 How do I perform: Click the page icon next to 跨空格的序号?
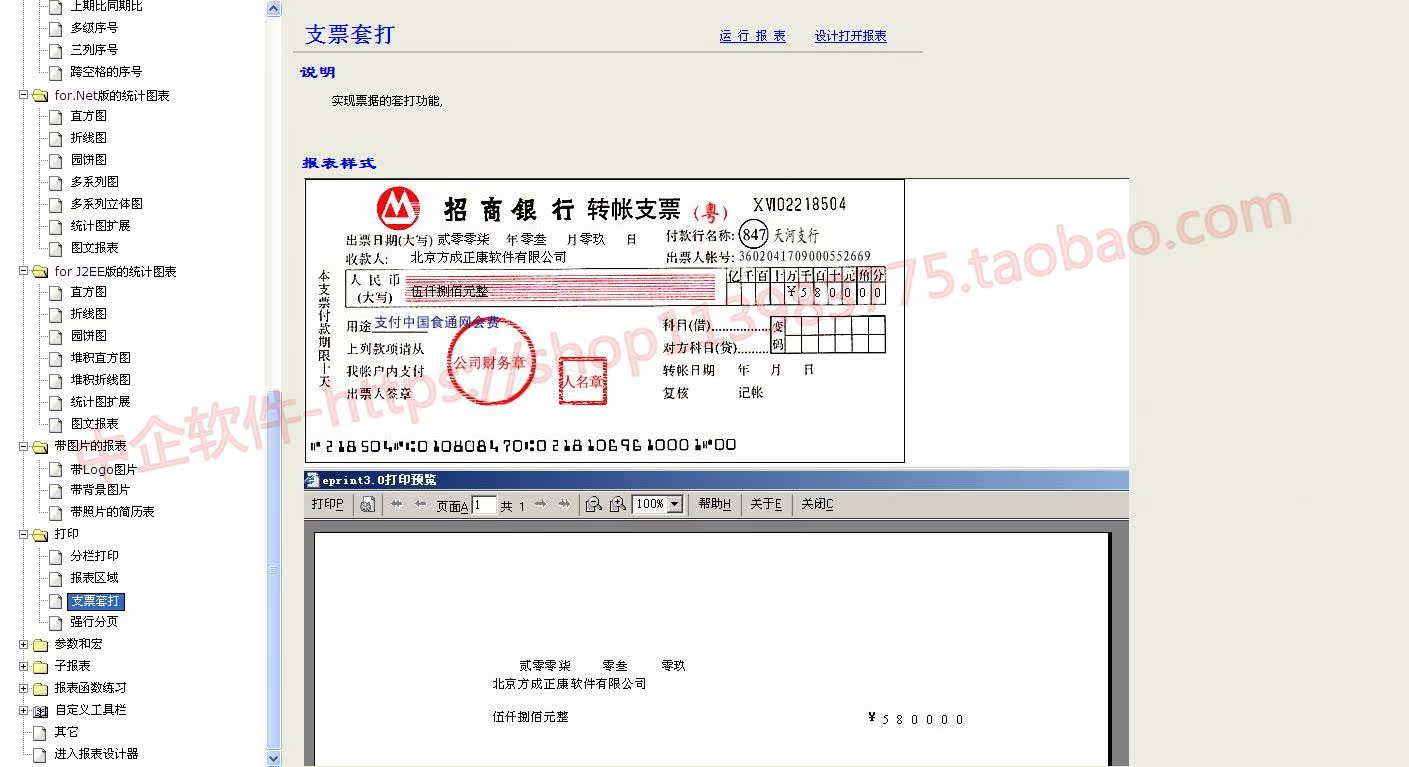click(x=56, y=72)
